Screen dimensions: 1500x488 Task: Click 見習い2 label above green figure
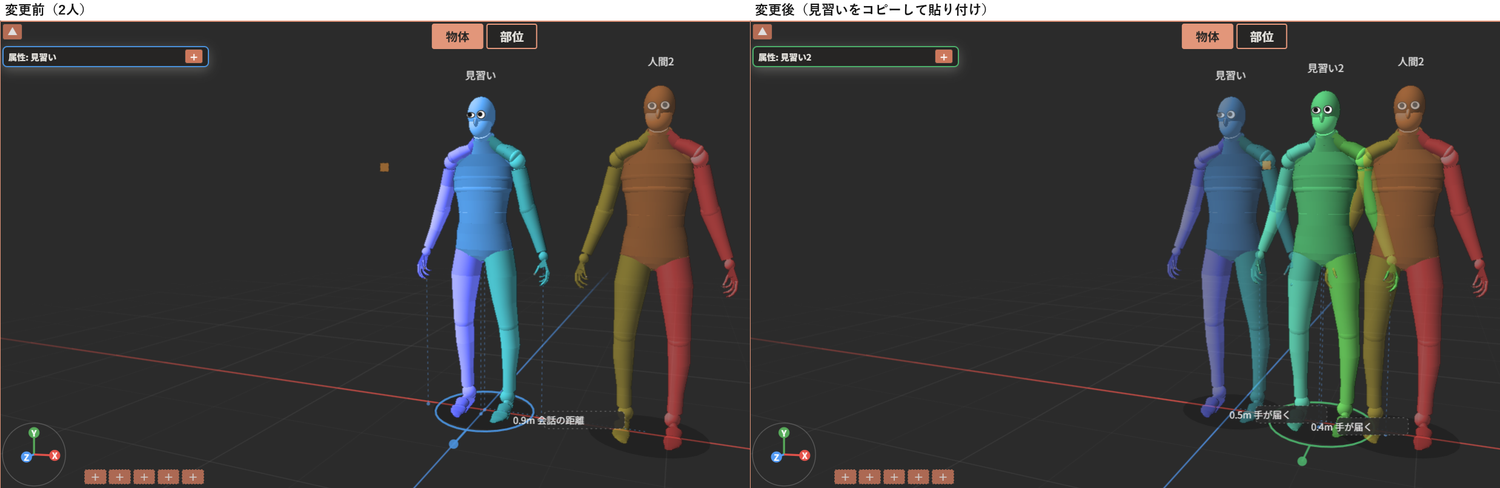pos(1326,69)
